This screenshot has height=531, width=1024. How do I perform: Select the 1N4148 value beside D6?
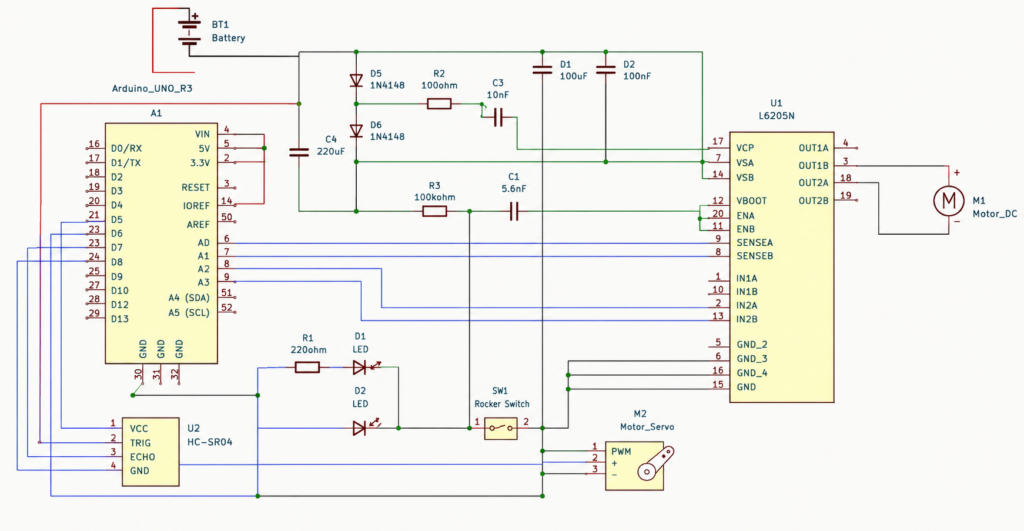387,137
